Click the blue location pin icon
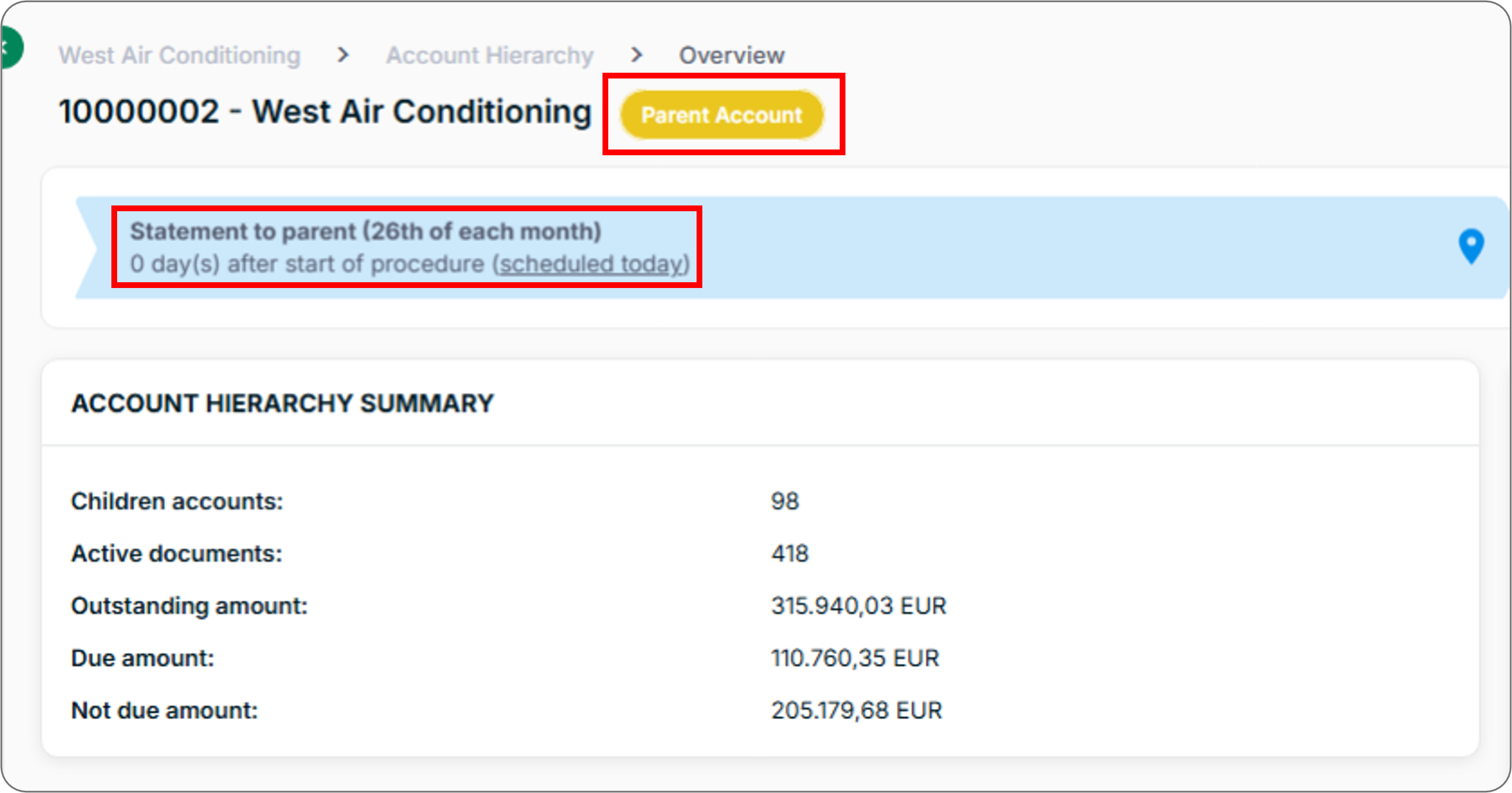The height and width of the screenshot is (793, 1512). click(x=1471, y=246)
